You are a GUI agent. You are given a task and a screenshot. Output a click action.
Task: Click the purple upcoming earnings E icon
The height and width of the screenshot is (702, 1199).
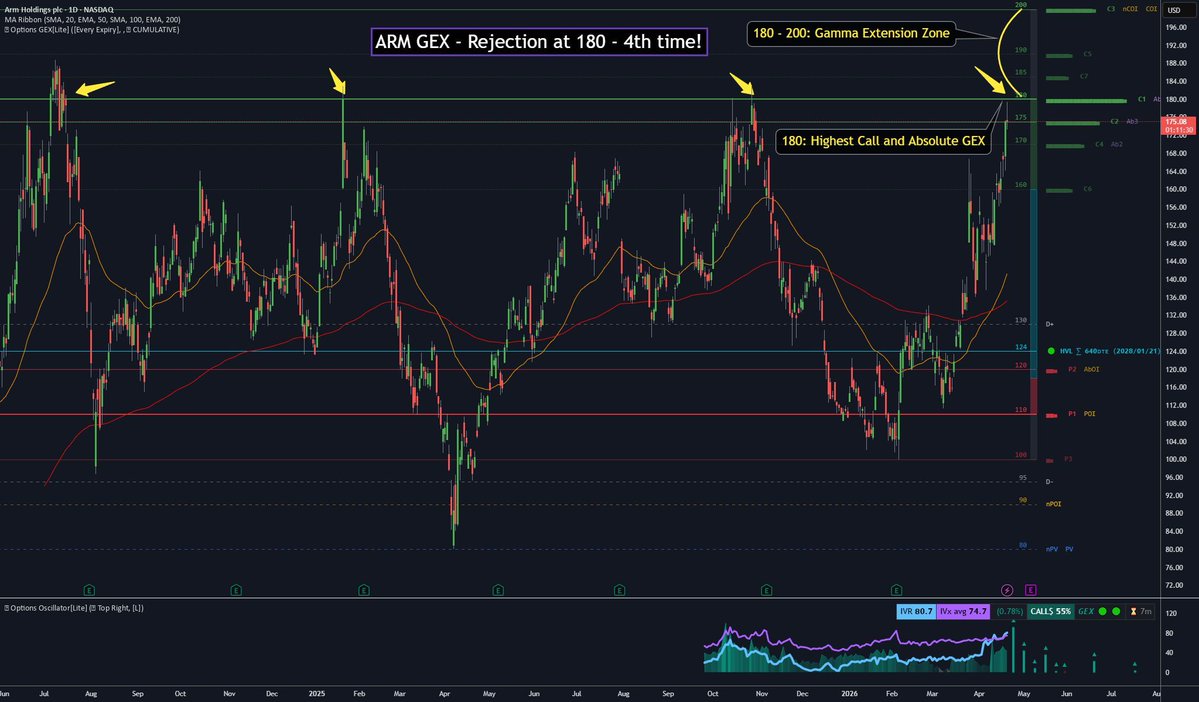pos(1031,590)
